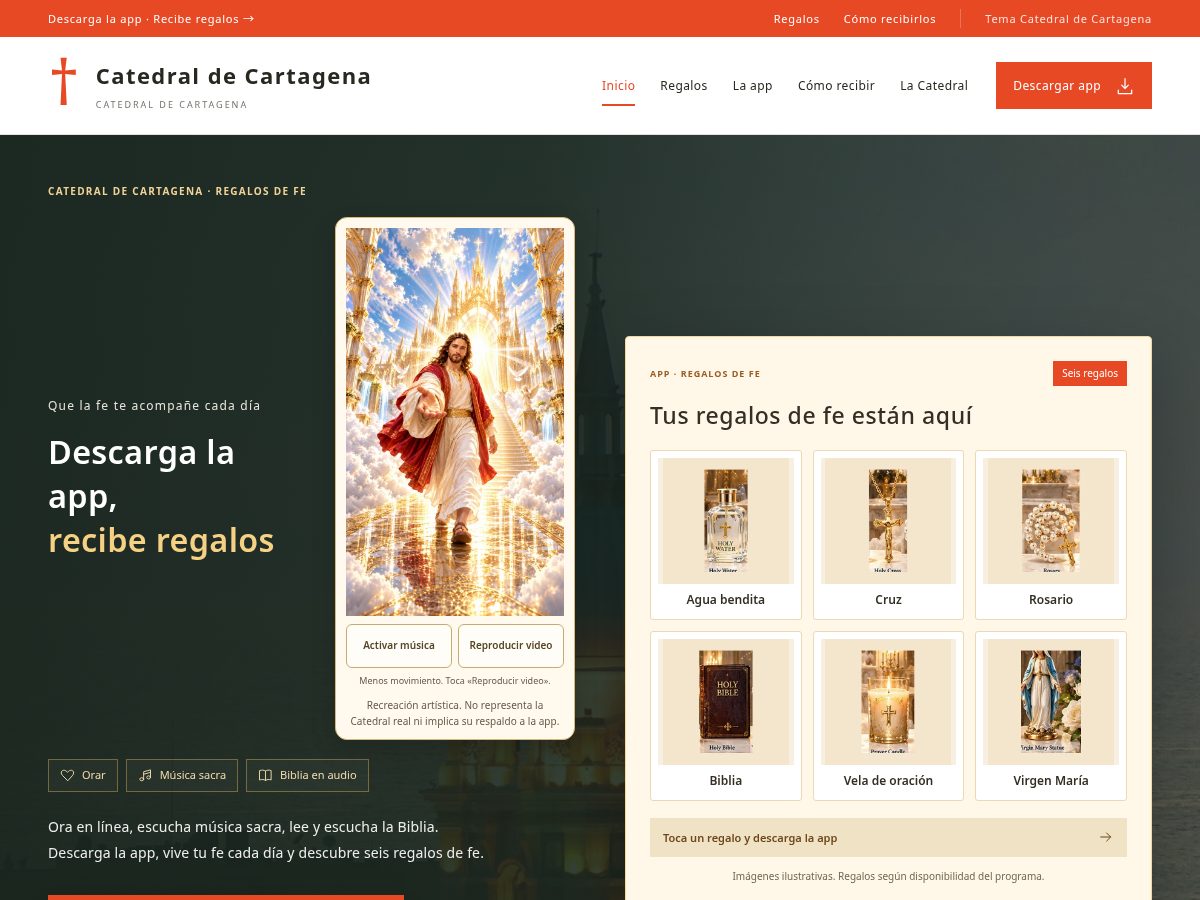
Task: Click the music note icon on Música sacra
Action: (x=146, y=775)
